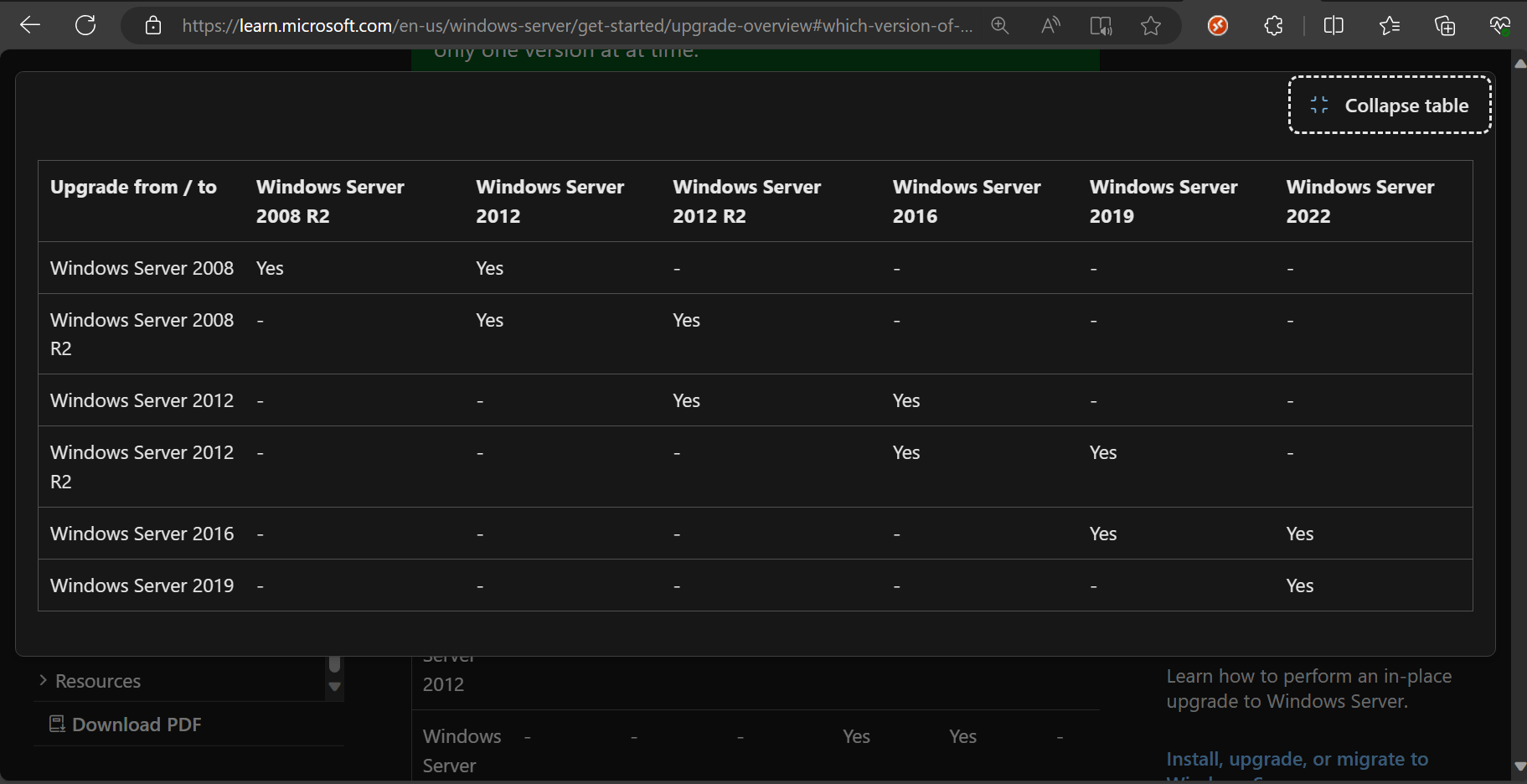Open Immersive Reader view

tap(1101, 25)
